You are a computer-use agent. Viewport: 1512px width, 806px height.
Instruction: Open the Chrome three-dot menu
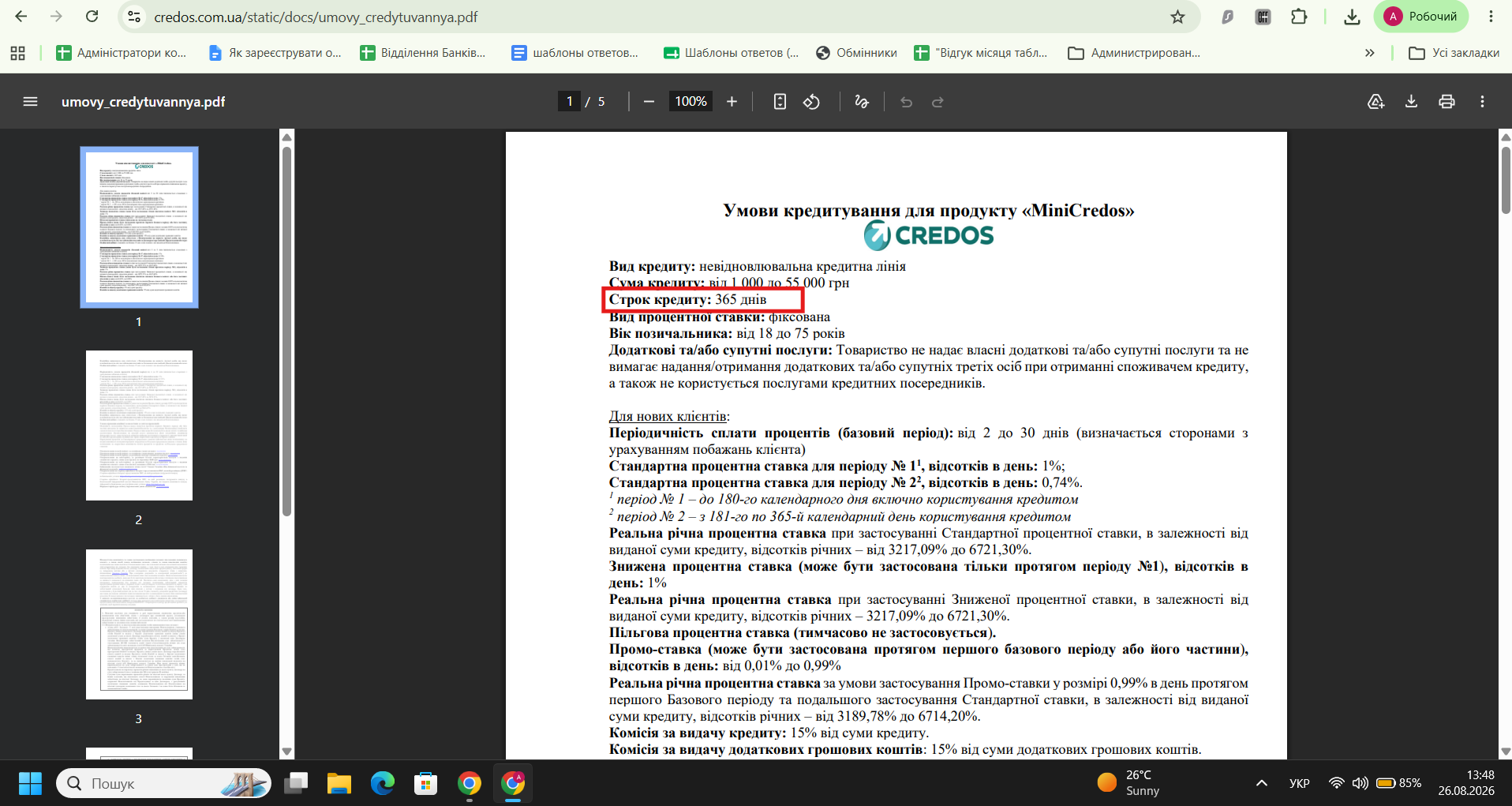pos(1491,17)
